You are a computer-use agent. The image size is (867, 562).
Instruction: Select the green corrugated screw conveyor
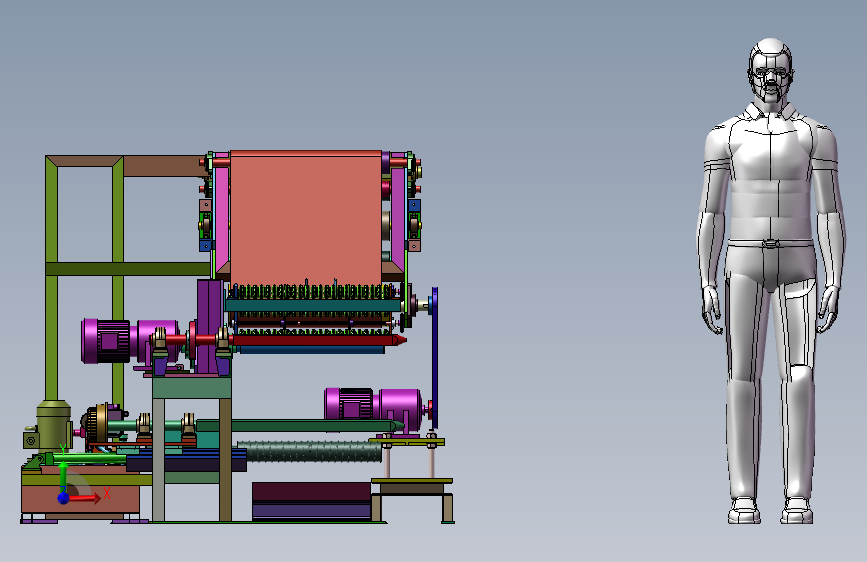[x=310, y=451]
